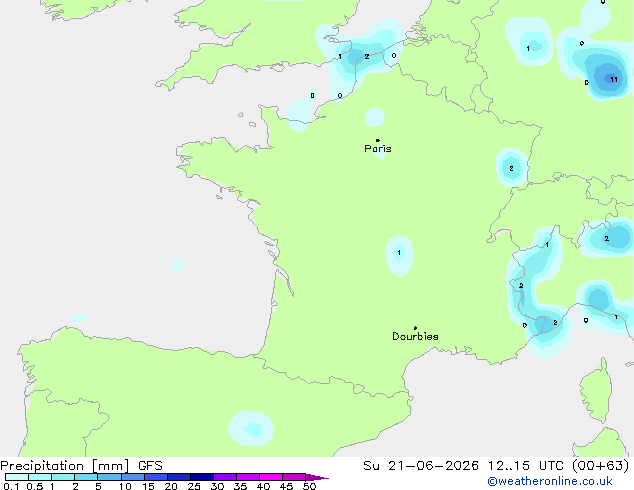
Task: Click the '25' legend scale label
Action: [194, 486]
